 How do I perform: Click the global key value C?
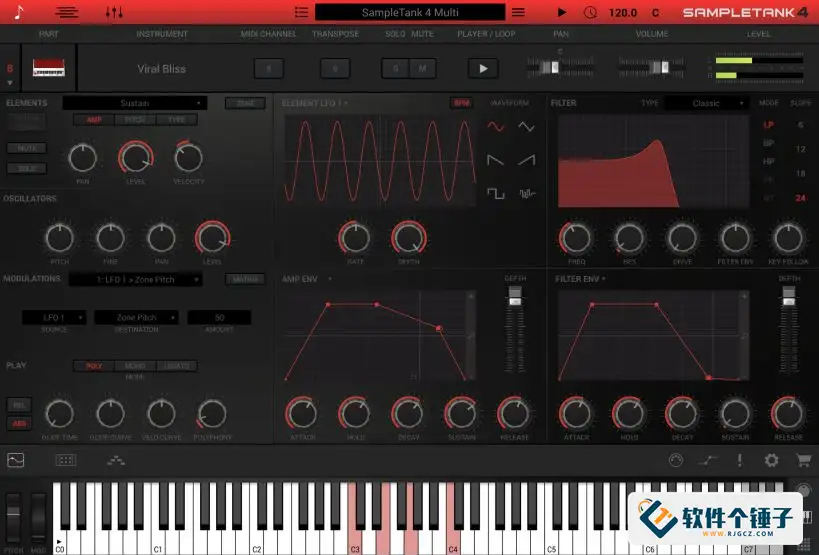click(655, 13)
